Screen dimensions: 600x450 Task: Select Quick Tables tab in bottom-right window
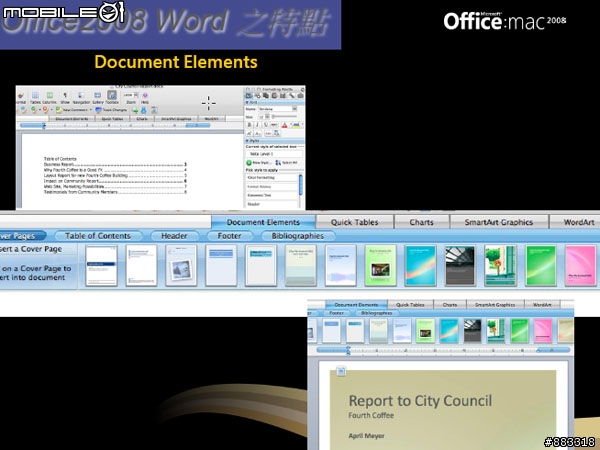(x=410, y=305)
